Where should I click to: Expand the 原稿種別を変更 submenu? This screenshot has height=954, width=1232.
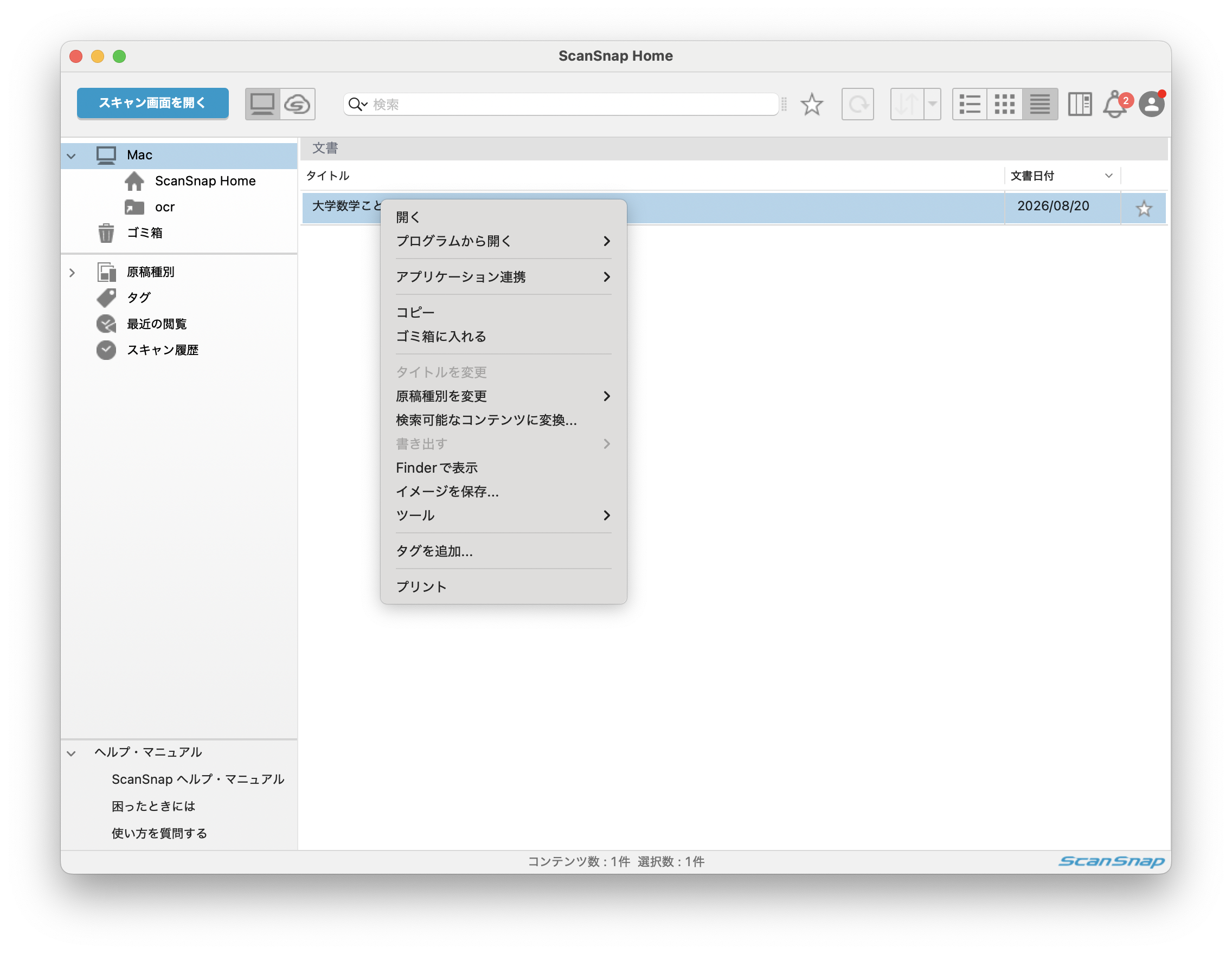(607, 396)
